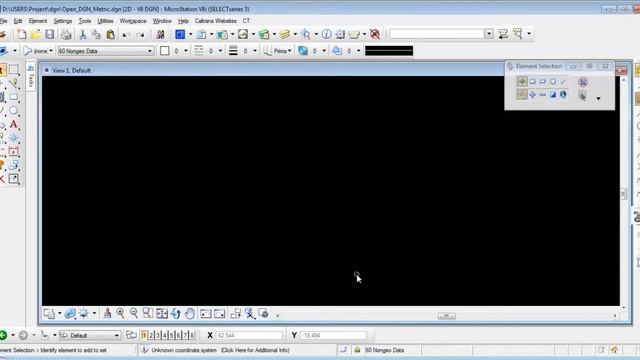
Task: Open the Element menu
Action: [x=38, y=21]
